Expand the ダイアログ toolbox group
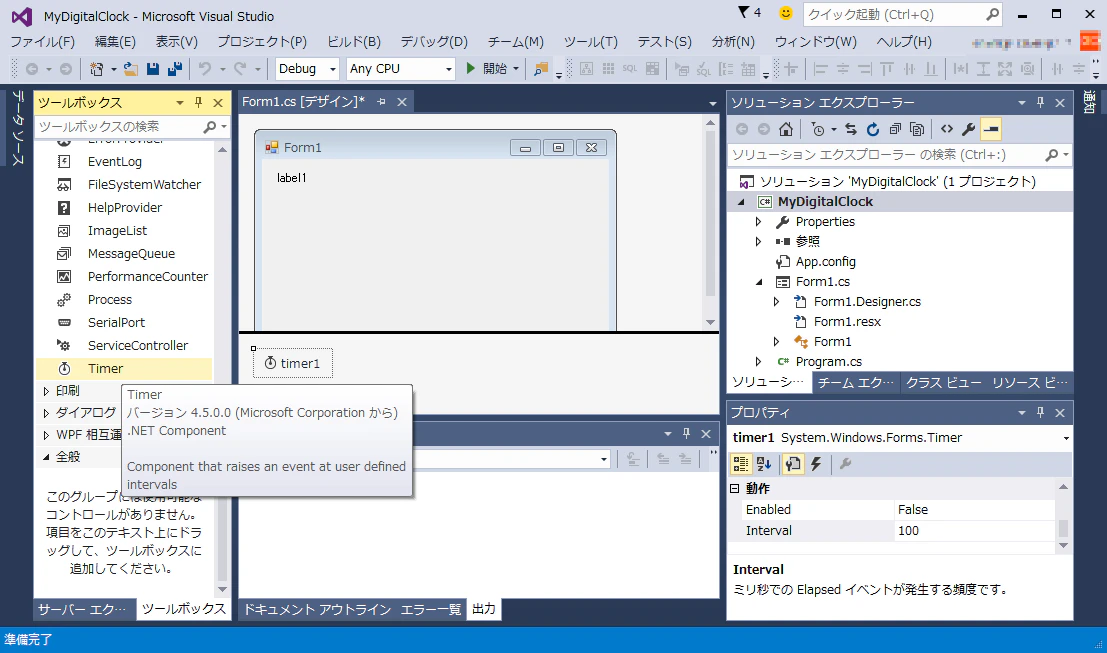 coord(46,413)
